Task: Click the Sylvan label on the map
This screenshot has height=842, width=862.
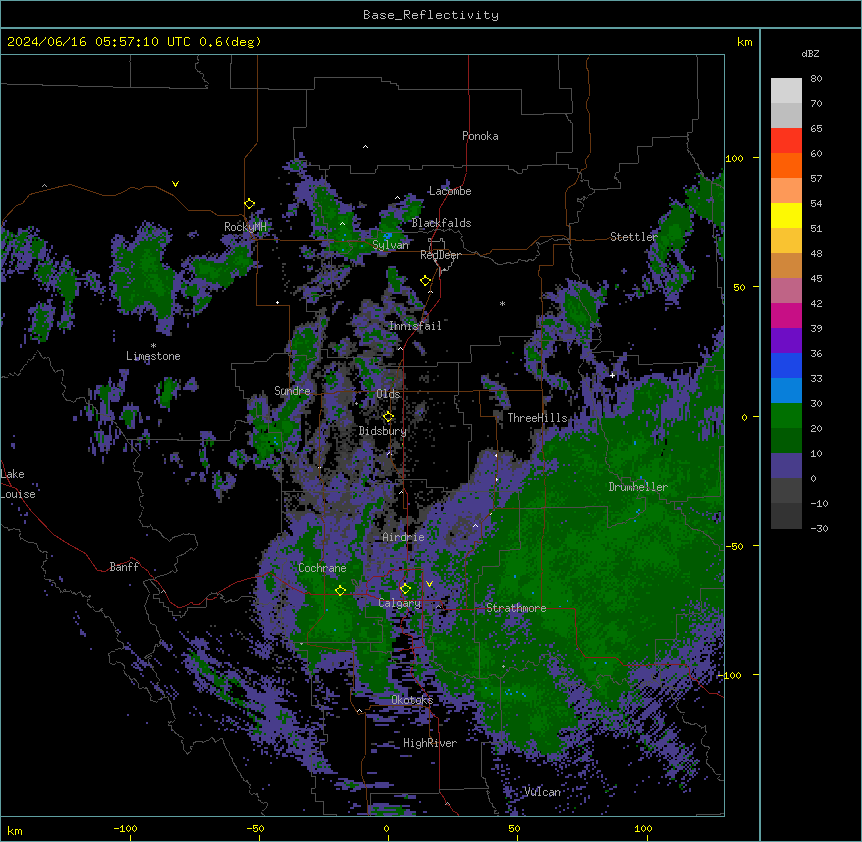Action: (x=390, y=245)
